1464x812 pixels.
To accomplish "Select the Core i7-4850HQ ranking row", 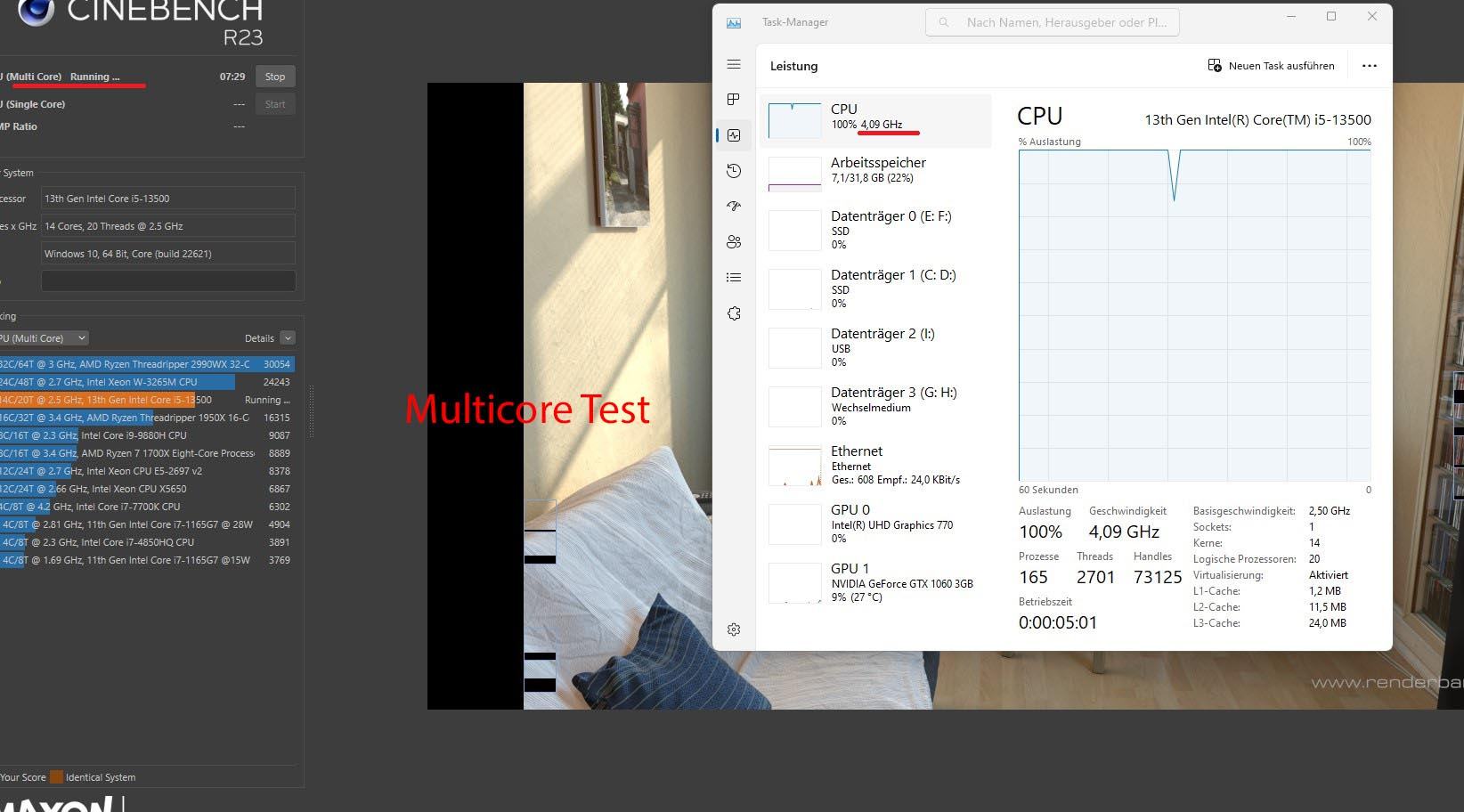I will point(147,542).
